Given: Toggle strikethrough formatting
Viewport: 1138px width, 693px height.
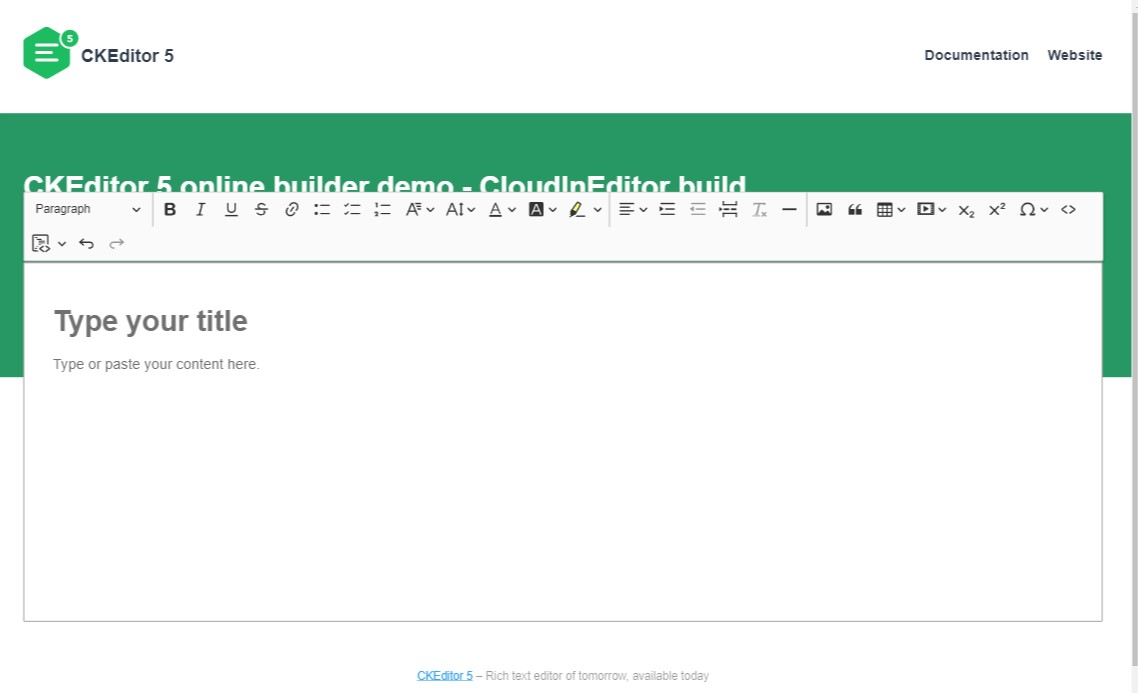Looking at the screenshot, I should [x=261, y=210].
